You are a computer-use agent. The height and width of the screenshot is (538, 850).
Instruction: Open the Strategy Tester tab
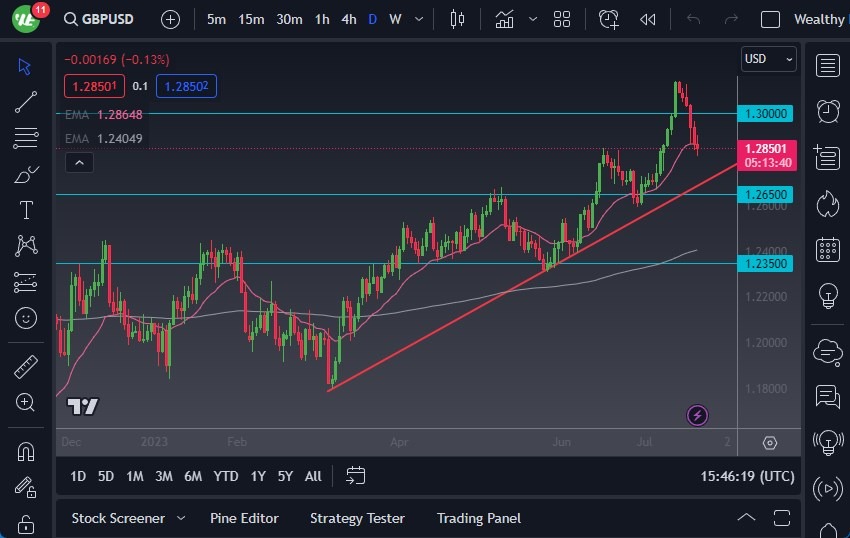[x=357, y=518]
